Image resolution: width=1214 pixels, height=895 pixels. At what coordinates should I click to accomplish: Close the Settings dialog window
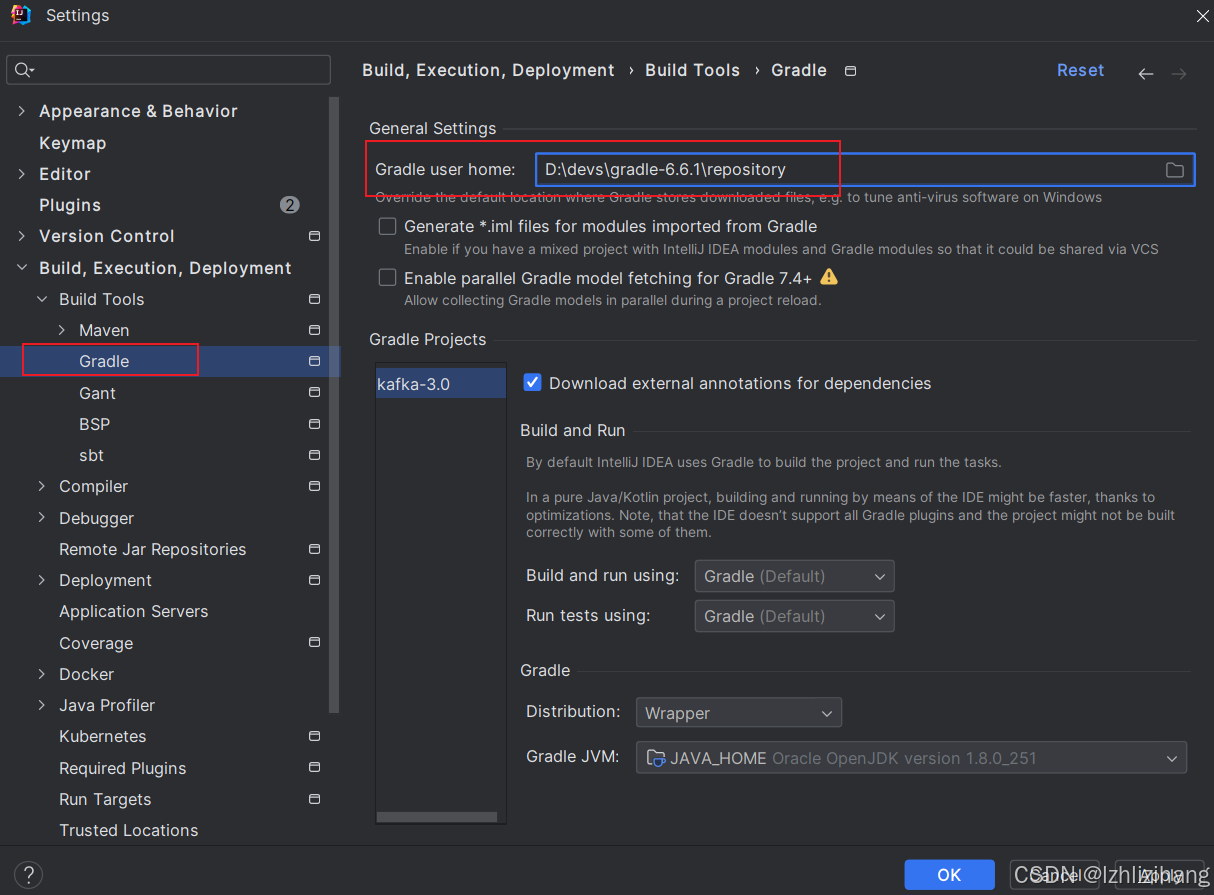click(1202, 15)
